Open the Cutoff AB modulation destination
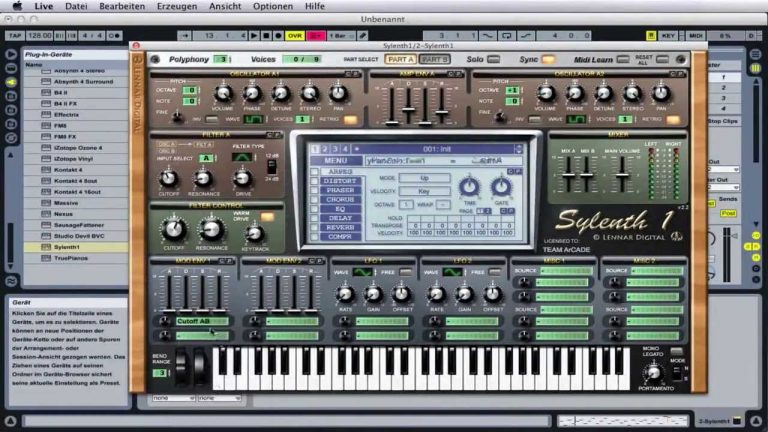 202,321
